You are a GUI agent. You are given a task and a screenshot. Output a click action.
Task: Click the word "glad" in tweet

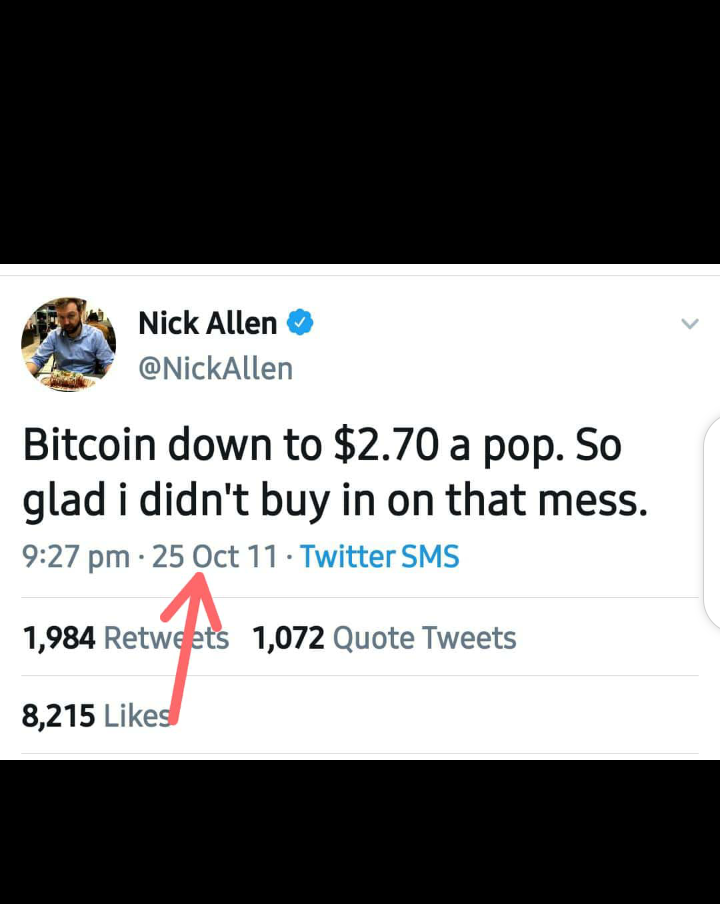tap(64, 501)
